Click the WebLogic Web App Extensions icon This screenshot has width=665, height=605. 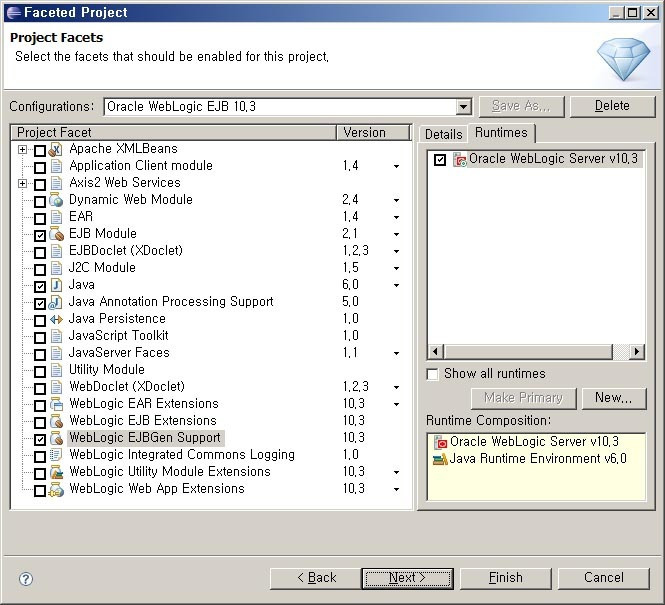(x=56, y=489)
